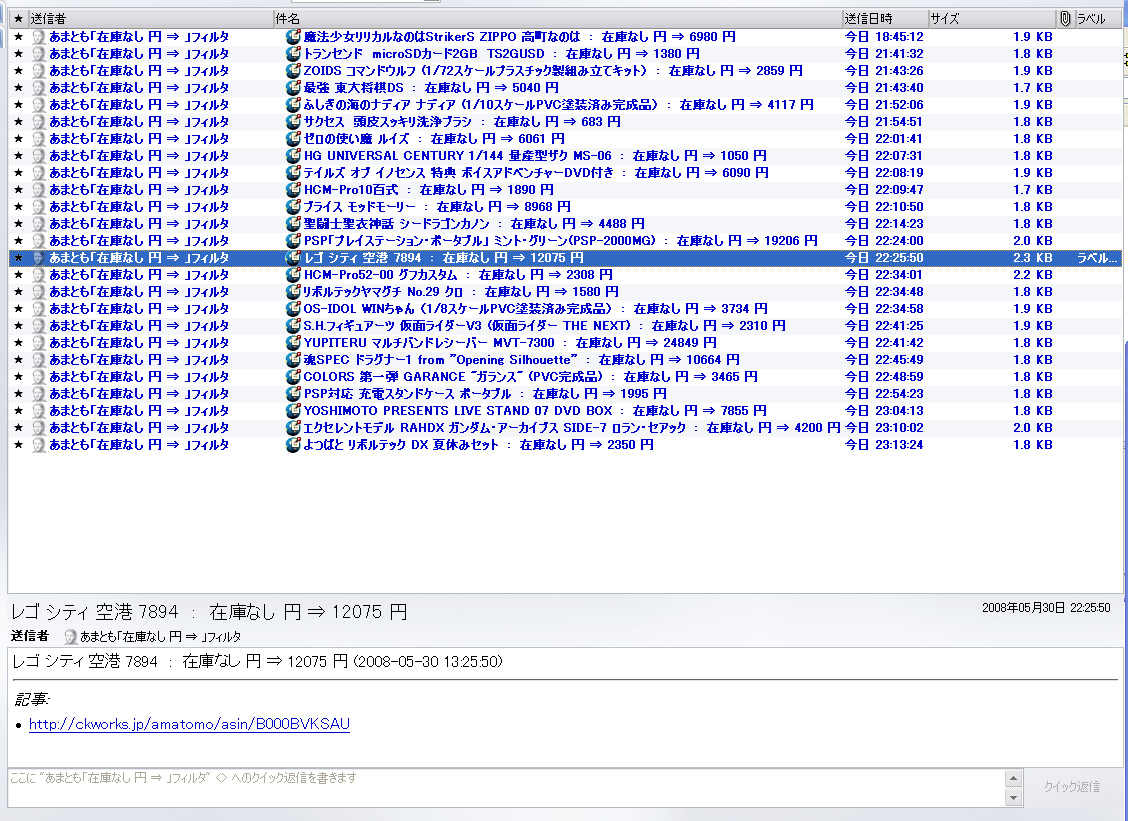Viewport: 1128px width, 821px height.
Task: Open the ckworks.jp amatomo link in the message
Action: tap(189, 725)
